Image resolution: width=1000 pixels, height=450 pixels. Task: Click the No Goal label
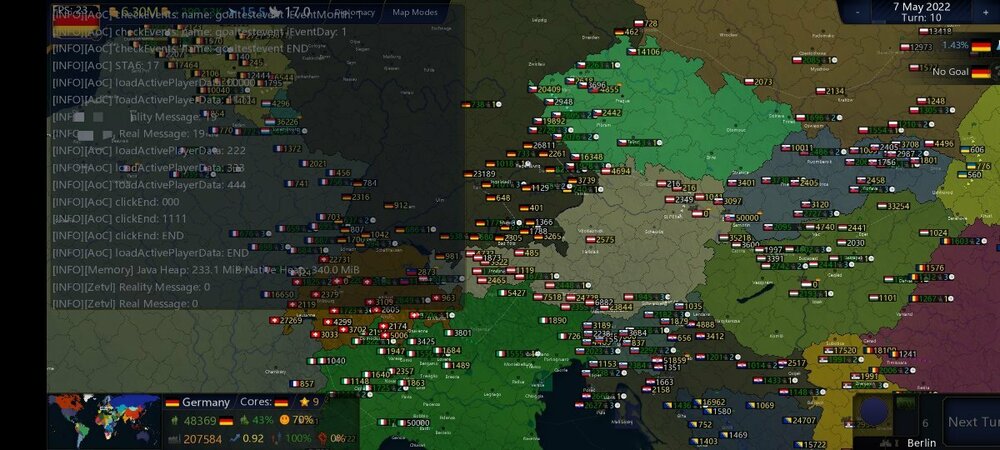(x=950, y=72)
